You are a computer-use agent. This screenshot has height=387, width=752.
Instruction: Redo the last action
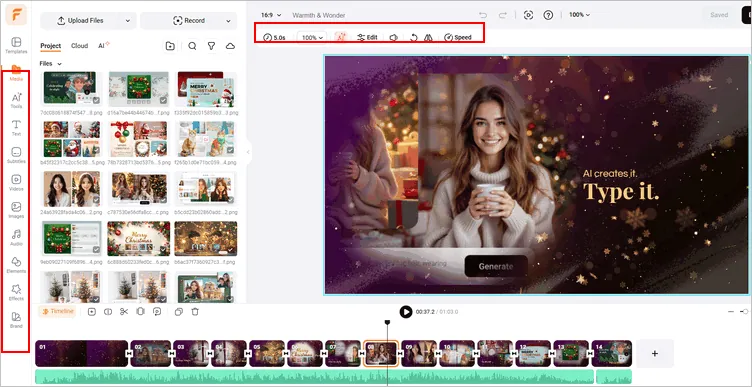click(503, 15)
